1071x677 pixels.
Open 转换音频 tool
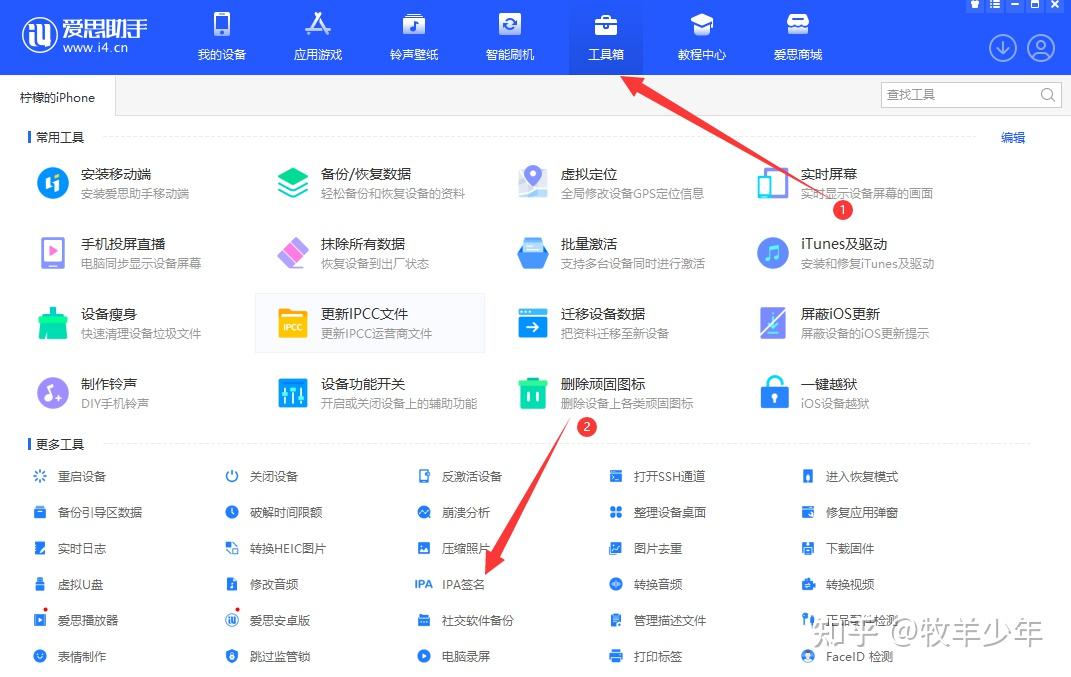click(x=646, y=585)
